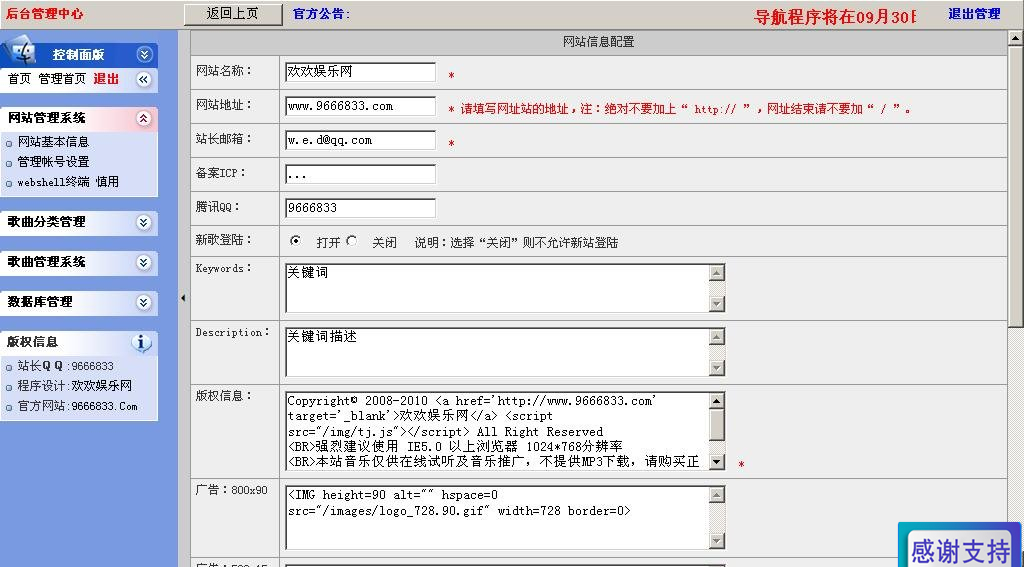Click Description textarea scroll up arrow
Image resolution: width=1024 pixels, height=567 pixels.
(x=717, y=336)
